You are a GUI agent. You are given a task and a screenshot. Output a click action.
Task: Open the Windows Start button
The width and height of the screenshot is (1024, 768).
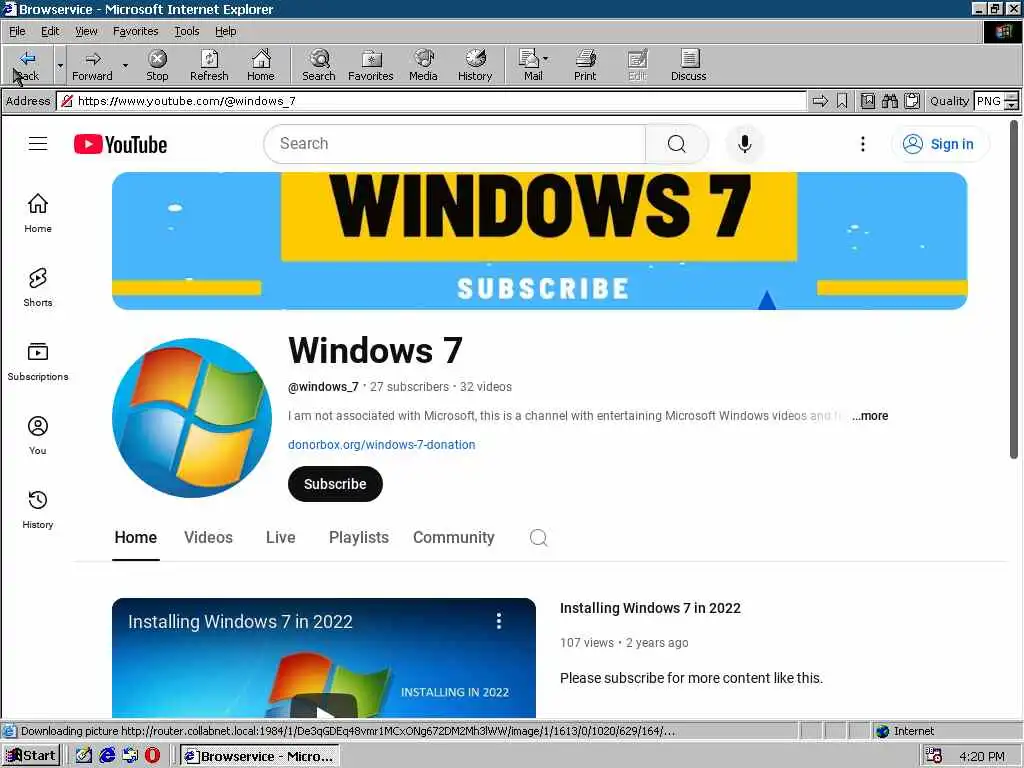click(x=31, y=756)
